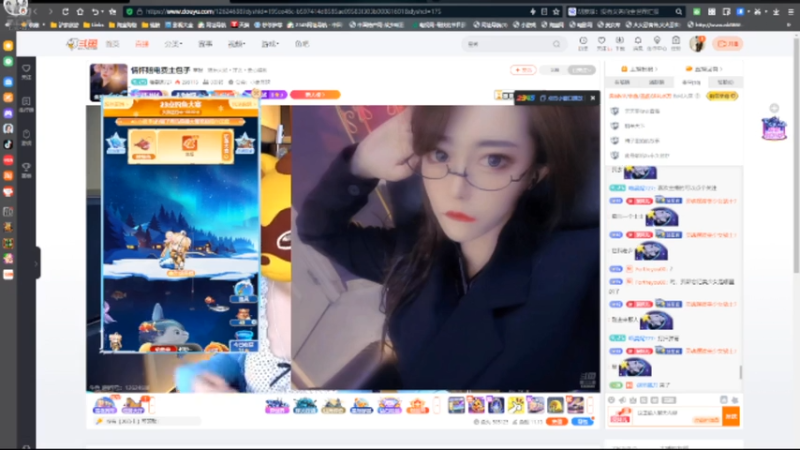Image resolution: width=800 pixels, height=450 pixels.
Task: Bookmark the page using the address bar star
Action: click(x=556, y=11)
